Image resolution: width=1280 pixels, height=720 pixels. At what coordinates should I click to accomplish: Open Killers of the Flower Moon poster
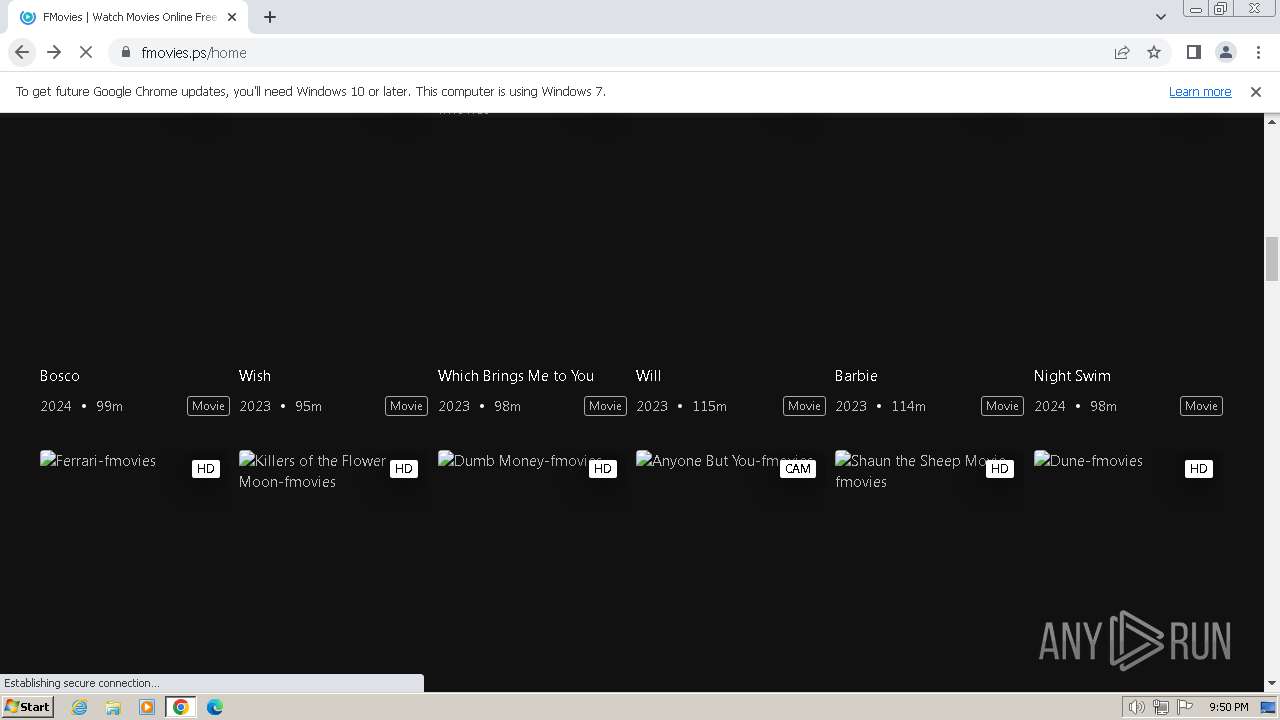313,471
